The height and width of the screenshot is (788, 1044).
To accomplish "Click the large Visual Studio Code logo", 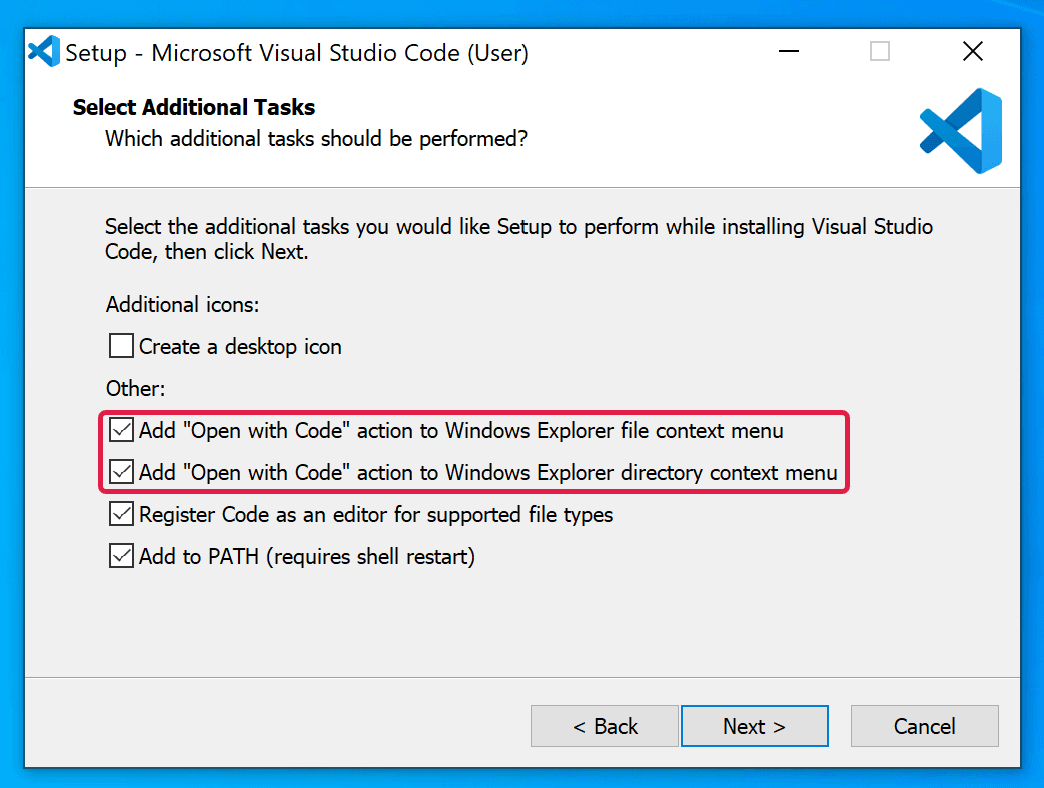I will tap(961, 131).
